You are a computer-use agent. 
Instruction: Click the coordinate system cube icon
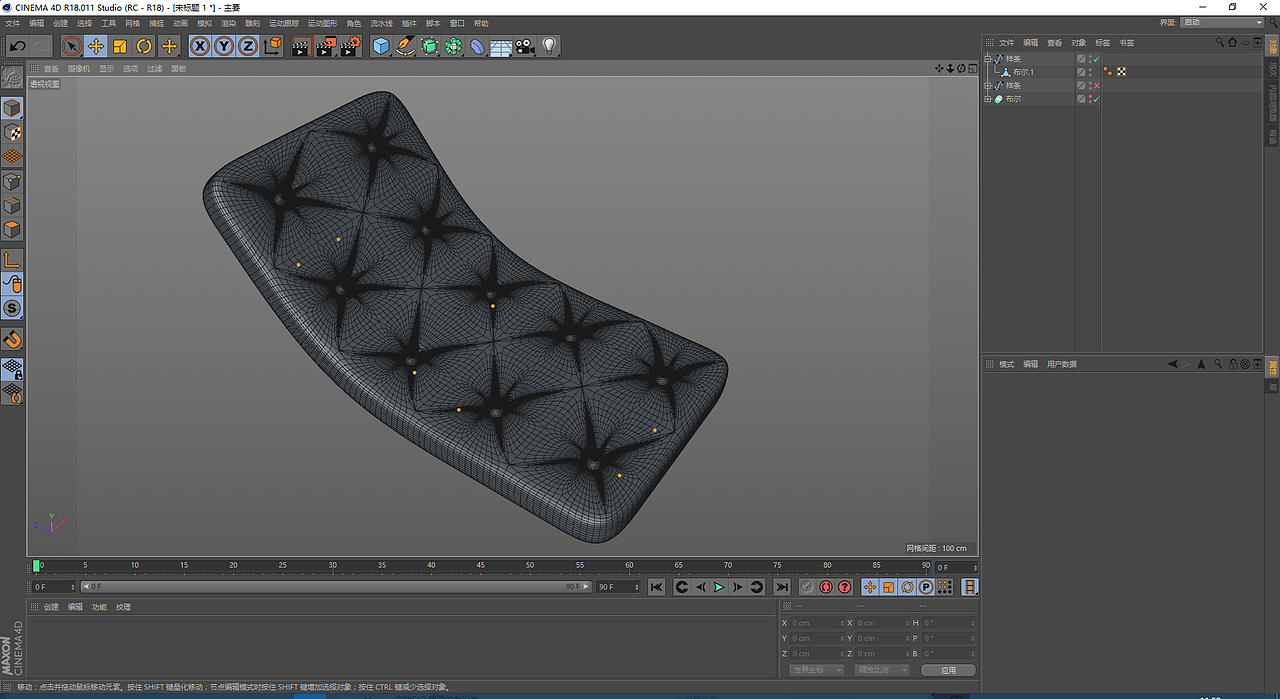pos(272,46)
